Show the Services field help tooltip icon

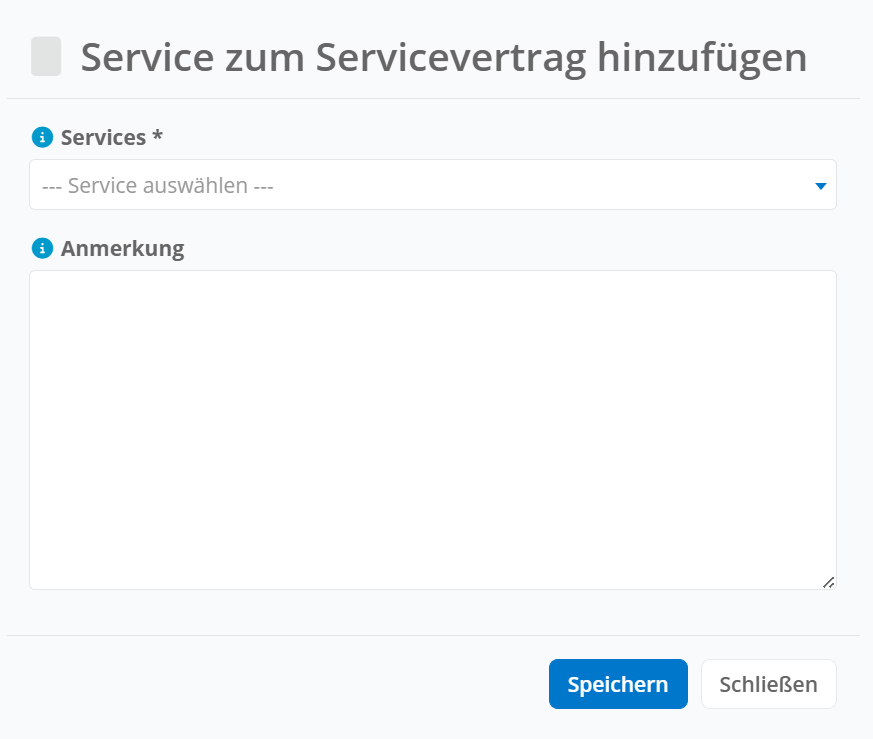(42, 137)
